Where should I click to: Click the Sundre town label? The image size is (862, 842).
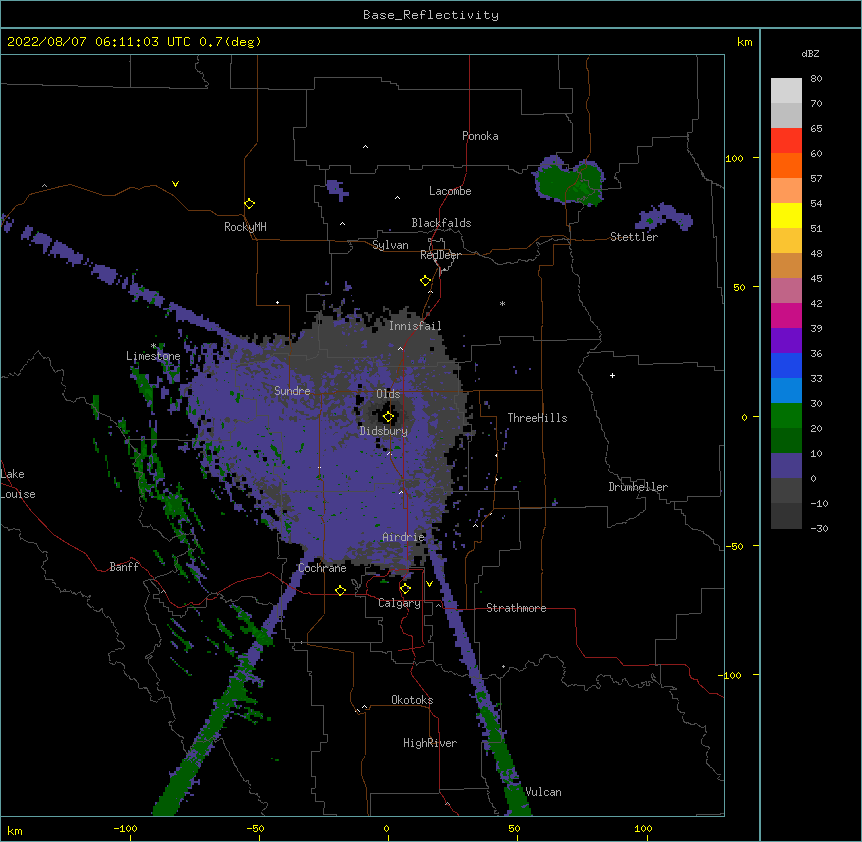pos(292,391)
